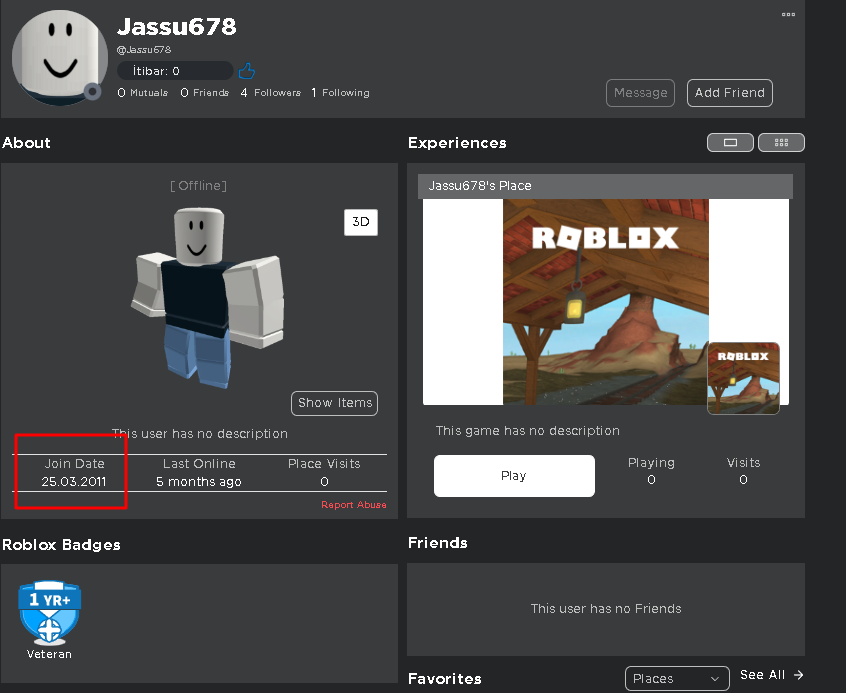
Task: Switch Experiences to grid view
Action: pyautogui.click(x=781, y=142)
